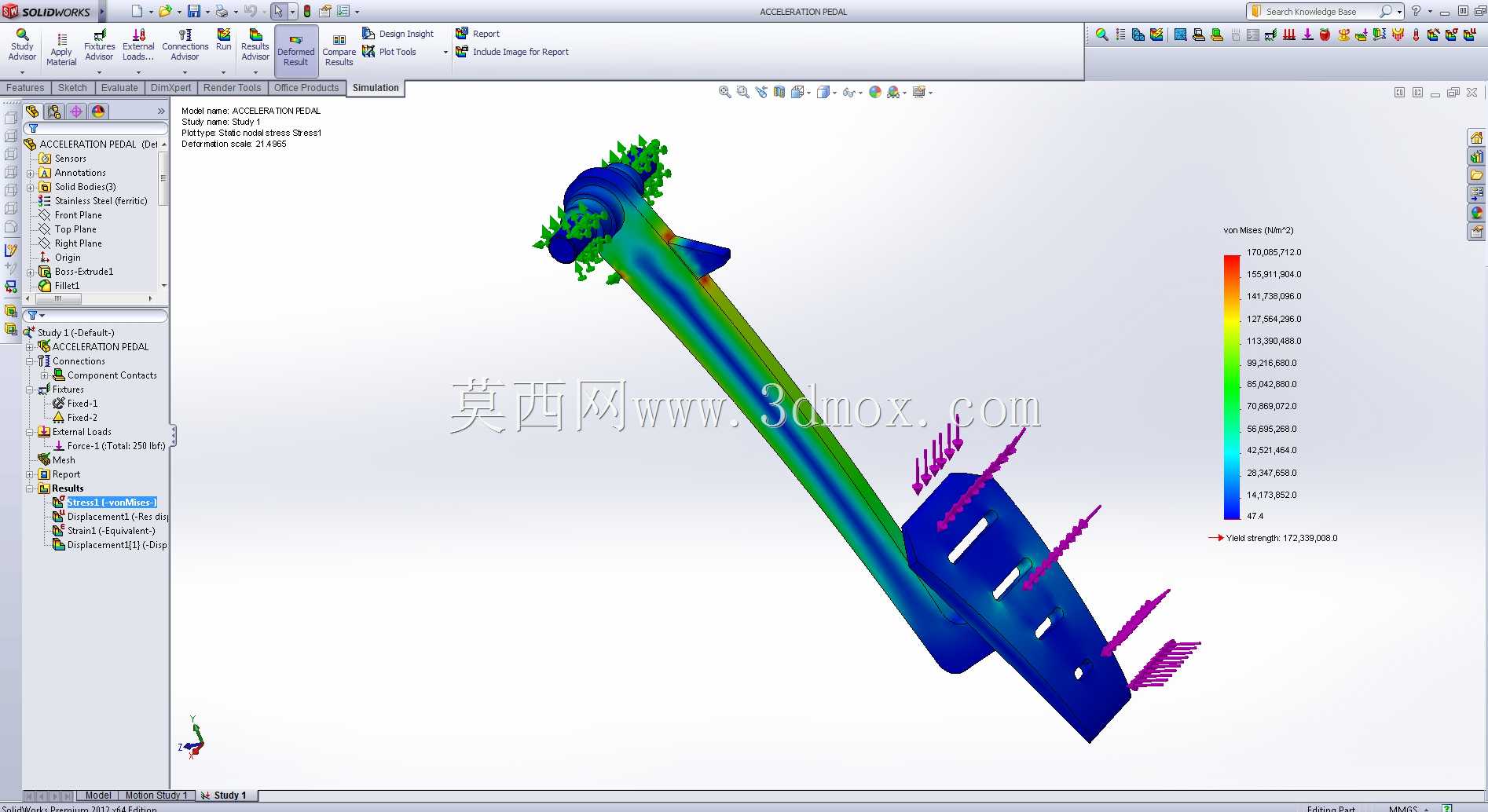Select the Fixed-1 fixture
The width and height of the screenshot is (1488, 812).
(x=75, y=404)
